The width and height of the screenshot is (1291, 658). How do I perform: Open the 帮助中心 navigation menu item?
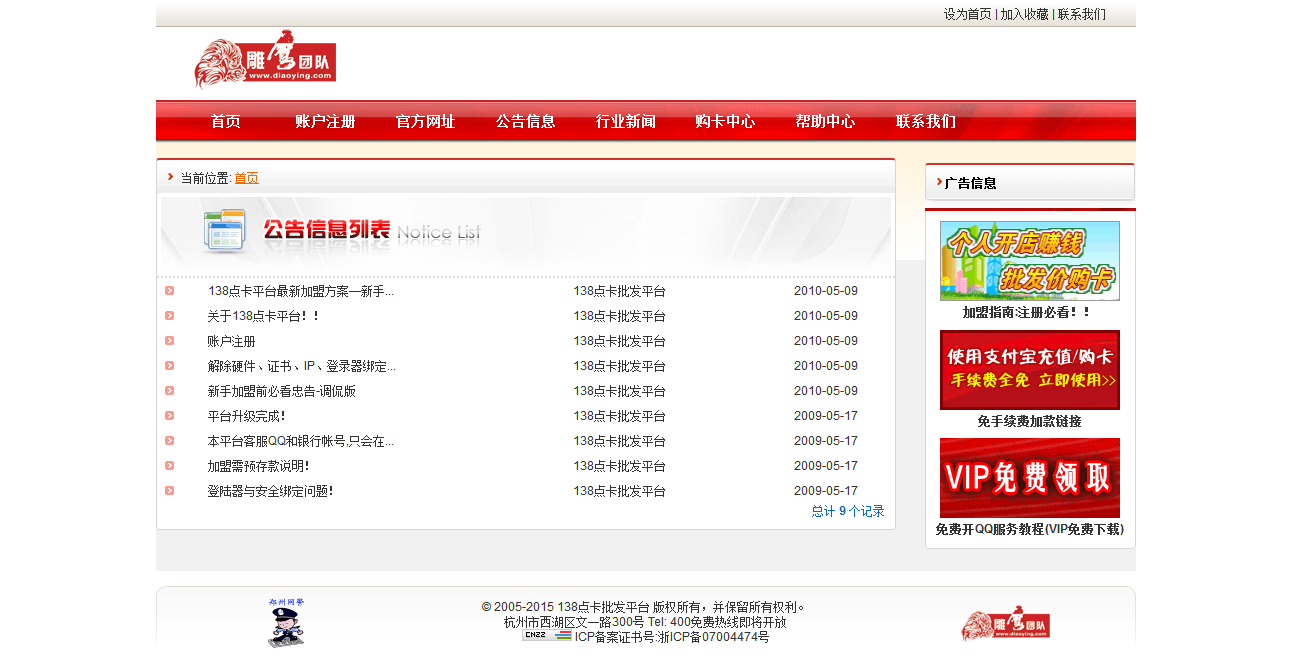coord(826,121)
